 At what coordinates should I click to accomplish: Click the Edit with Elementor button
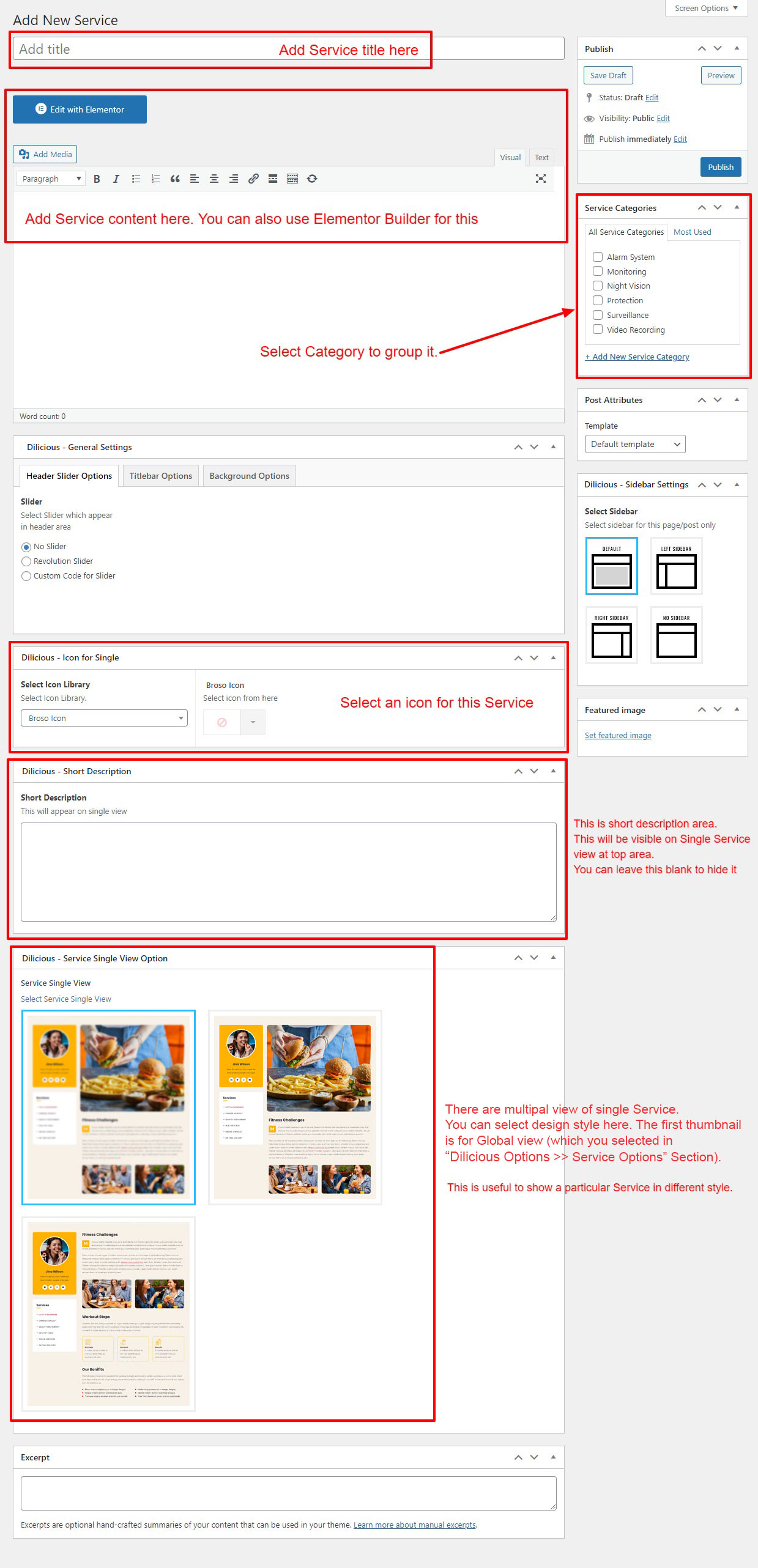tap(80, 109)
